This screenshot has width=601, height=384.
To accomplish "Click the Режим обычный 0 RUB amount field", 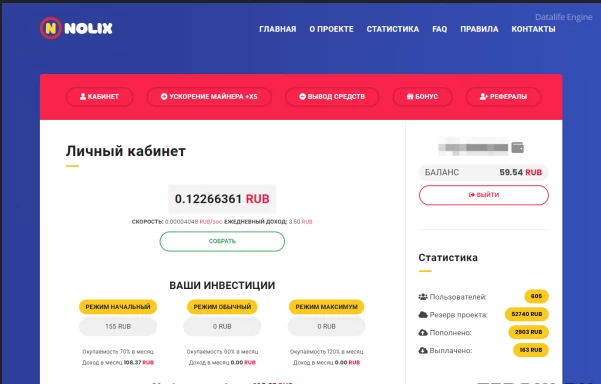I will [222, 327].
